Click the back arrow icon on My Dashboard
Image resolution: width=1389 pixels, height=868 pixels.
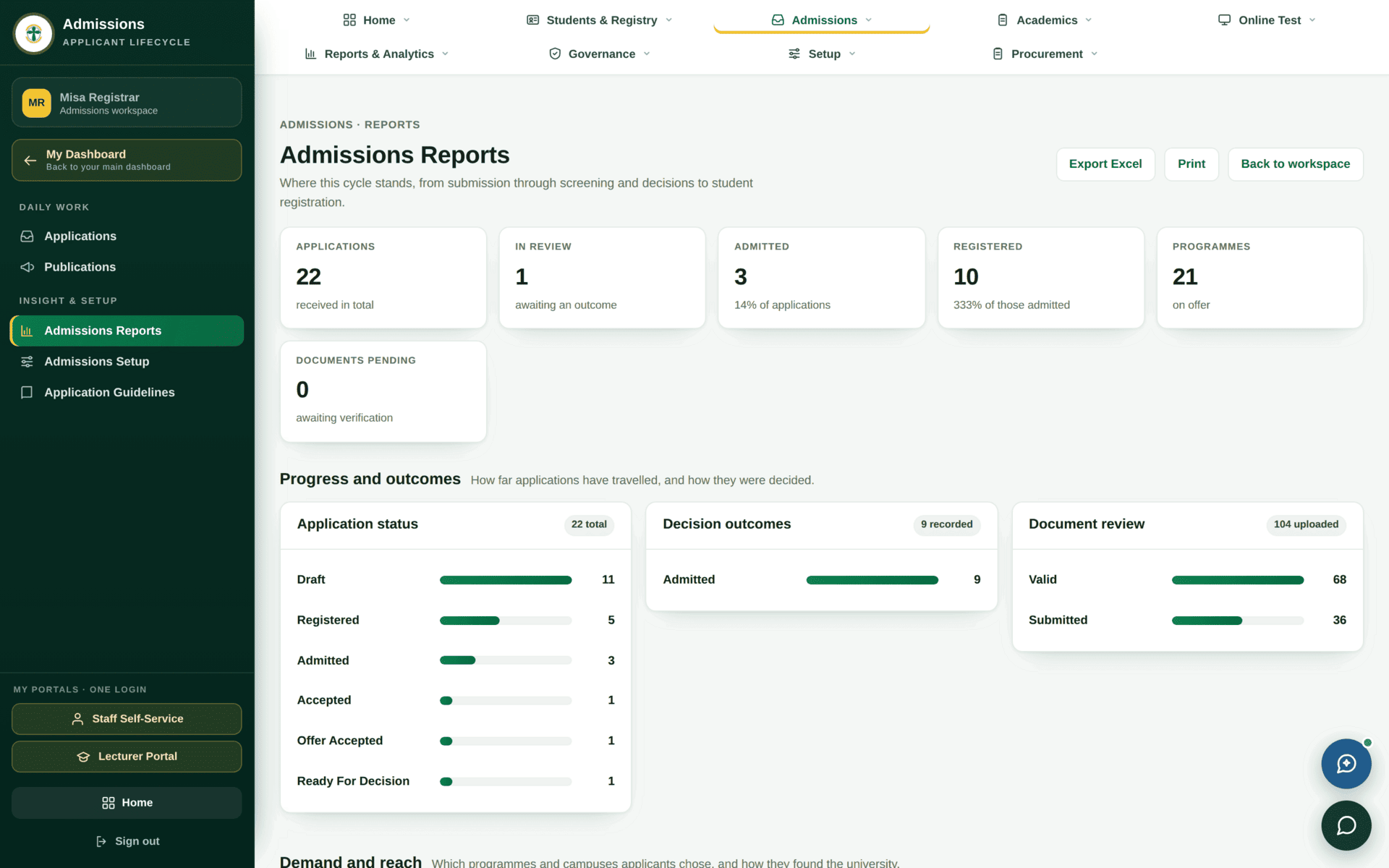tap(30, 160)
